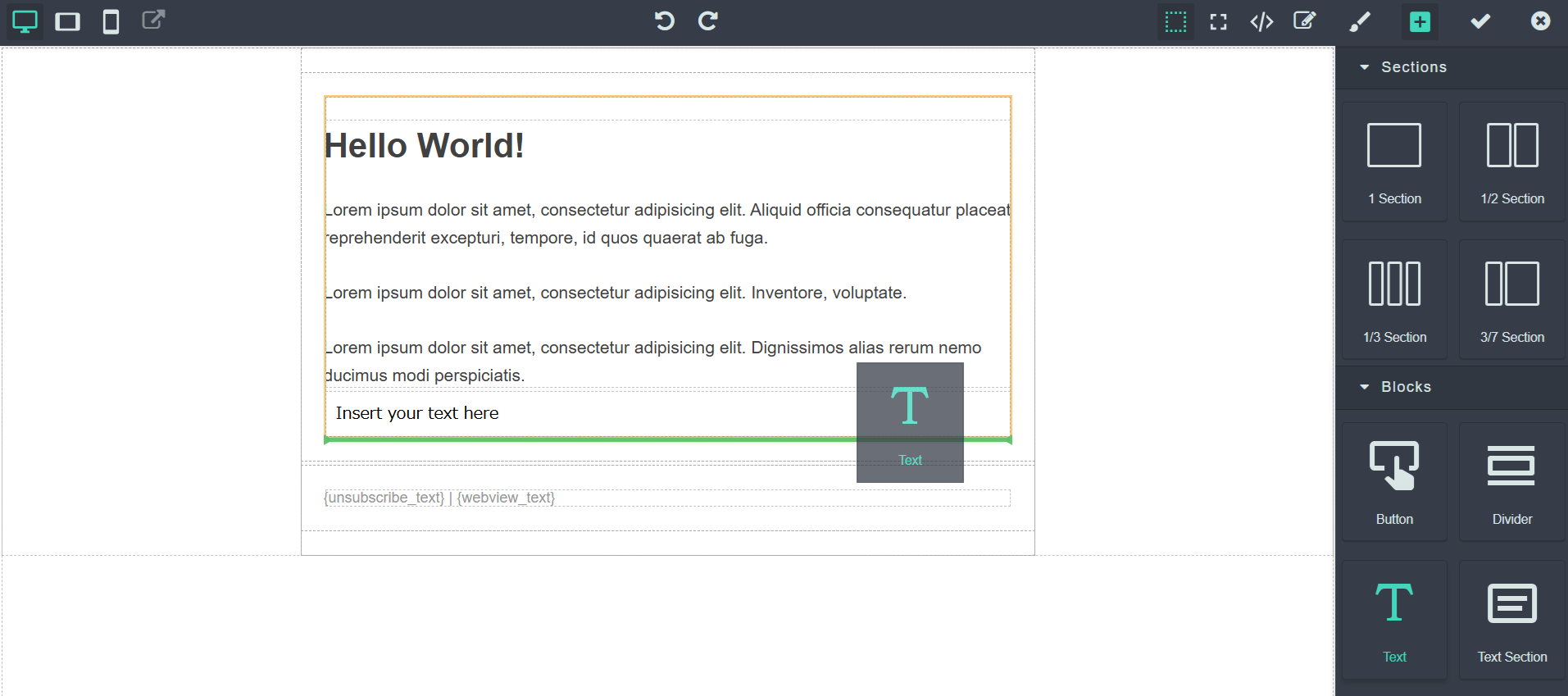Switch to mobile phone preview
The height and width of the screenshot is (696, 1568).
111,22
